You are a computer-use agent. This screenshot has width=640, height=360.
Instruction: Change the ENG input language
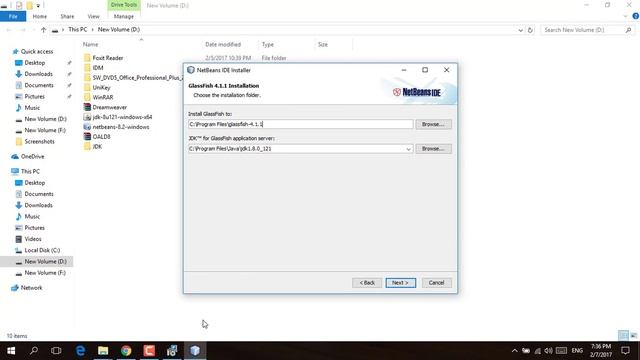tap(577, 351)
